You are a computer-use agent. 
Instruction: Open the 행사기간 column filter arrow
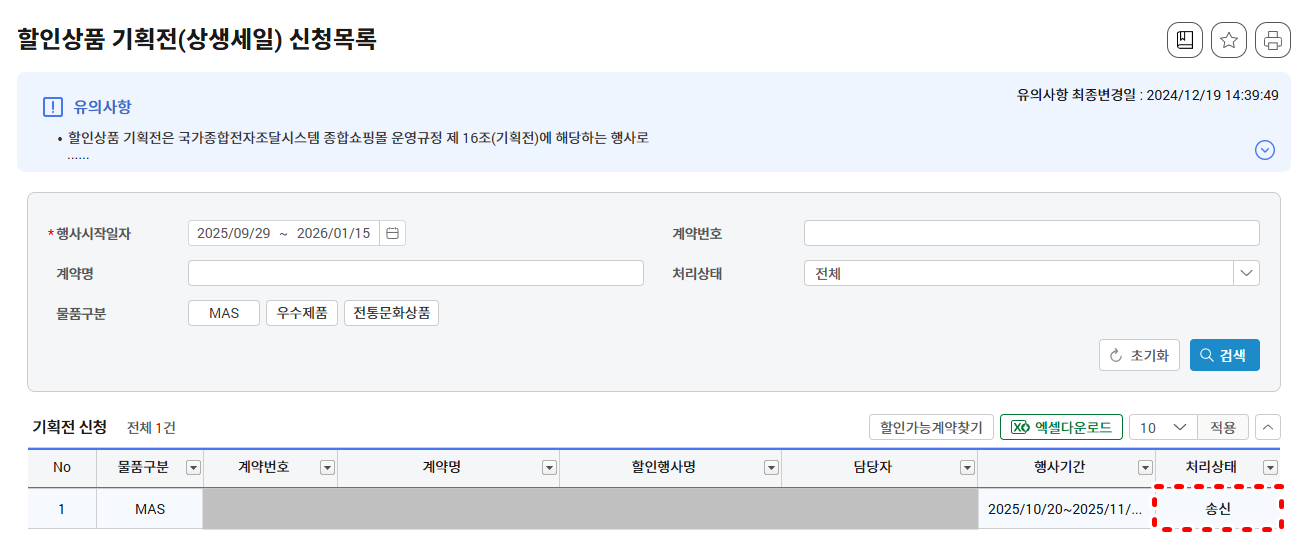point(1145,468)
